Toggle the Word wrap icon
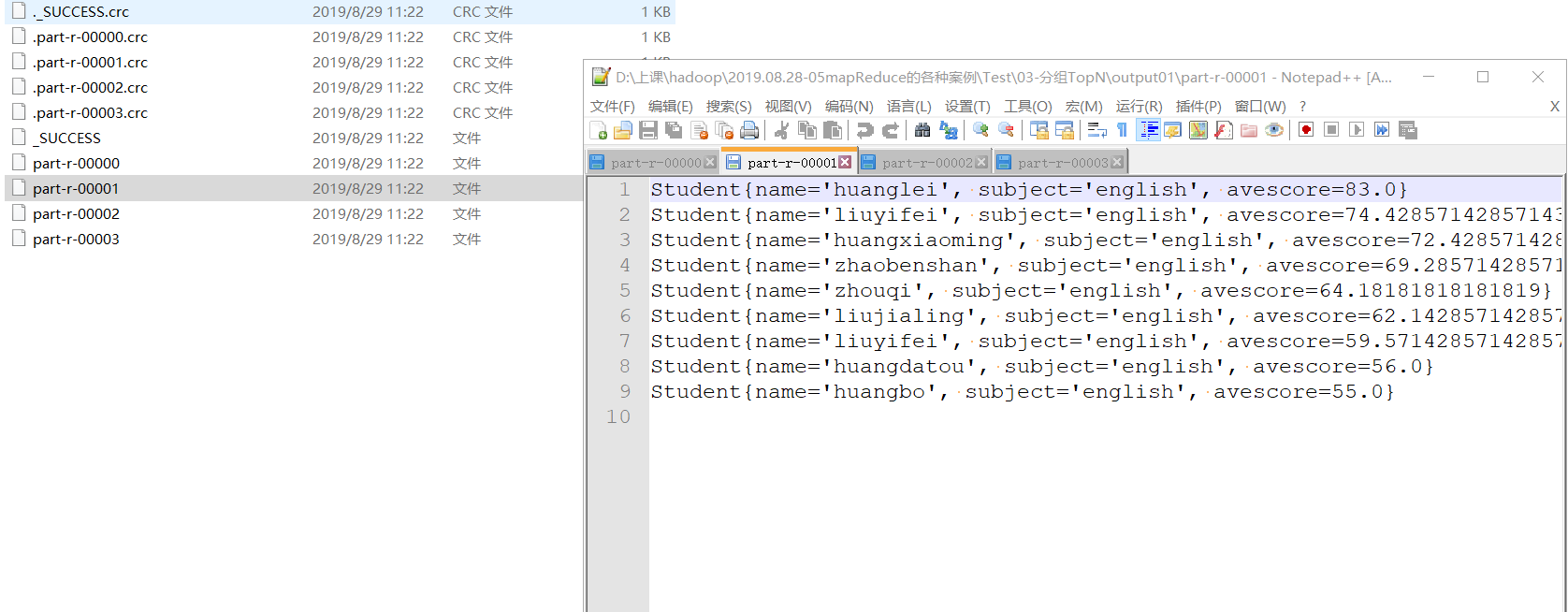Viewport: 1568px width, 612px height. point(1096,130)
